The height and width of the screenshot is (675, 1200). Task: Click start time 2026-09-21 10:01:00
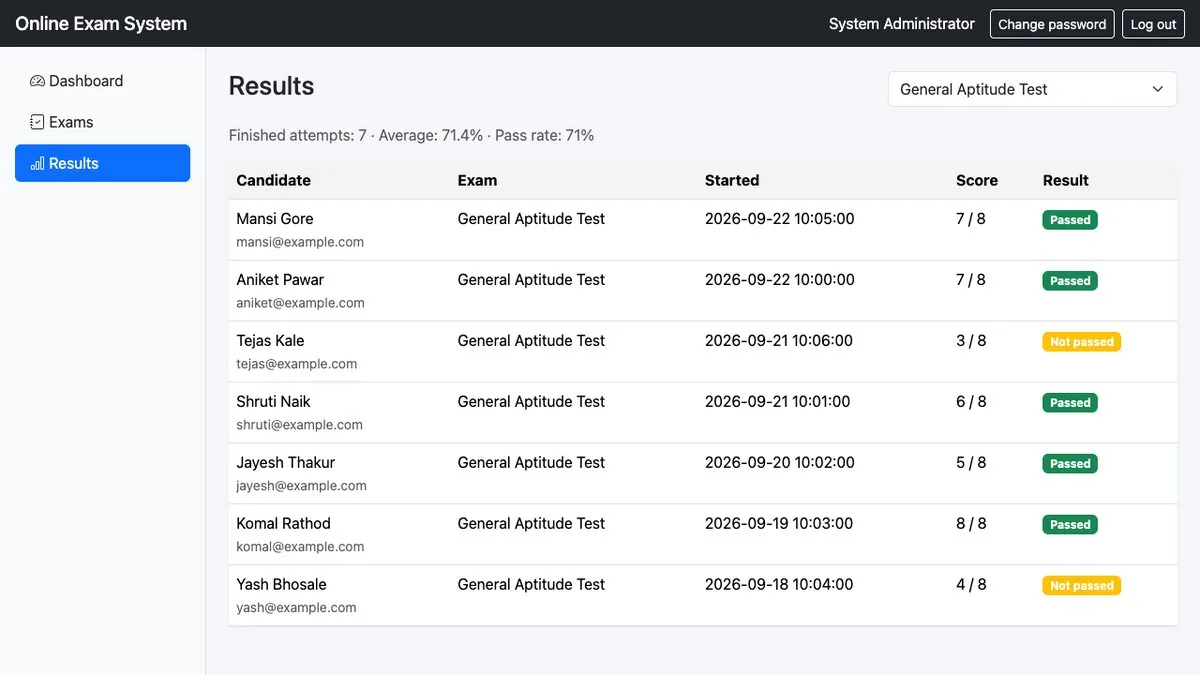coord(778,402)
